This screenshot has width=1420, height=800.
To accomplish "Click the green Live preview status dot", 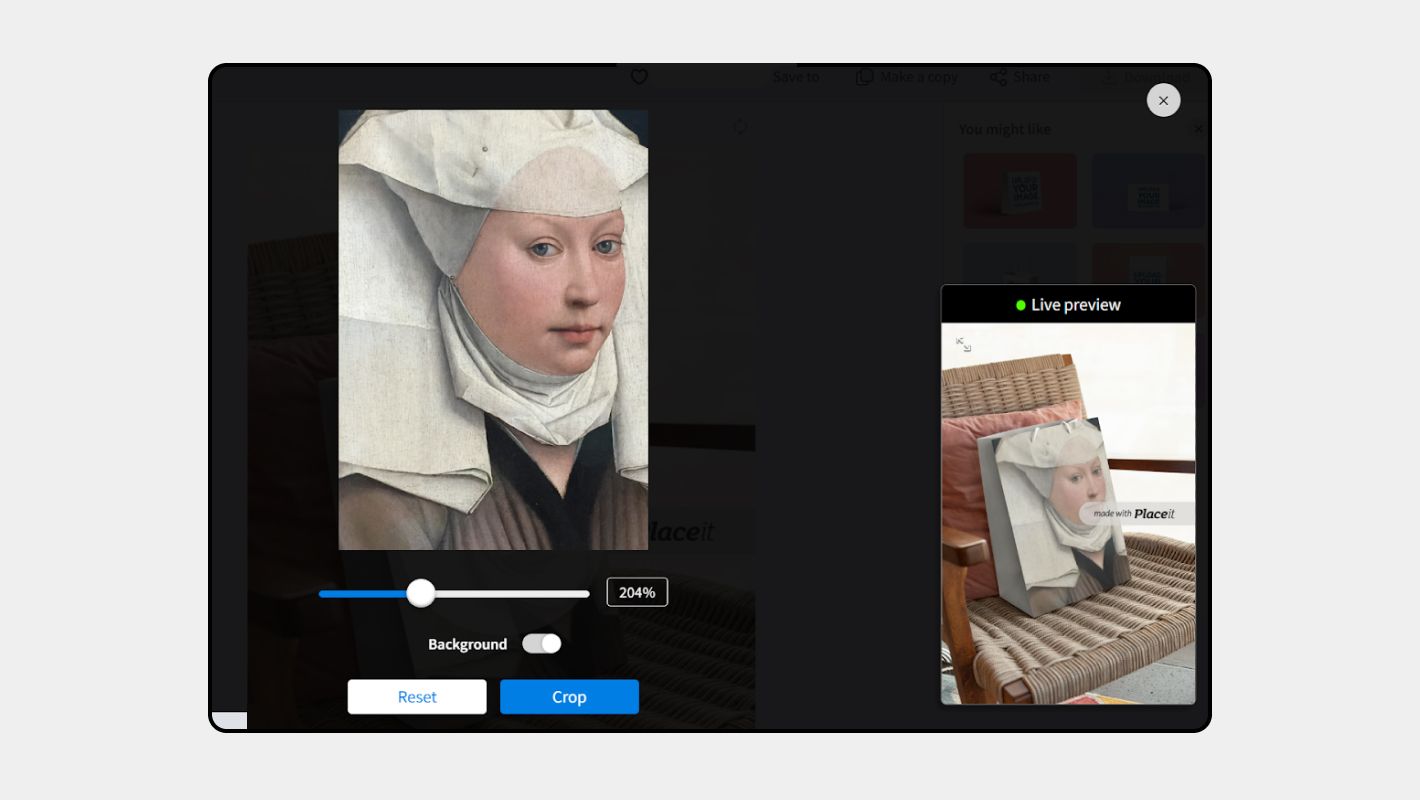I will coord(1020,305).
